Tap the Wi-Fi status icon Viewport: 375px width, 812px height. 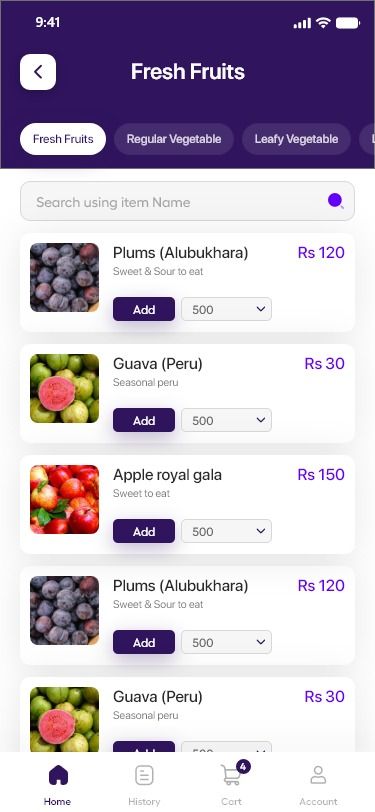point(324,23)
